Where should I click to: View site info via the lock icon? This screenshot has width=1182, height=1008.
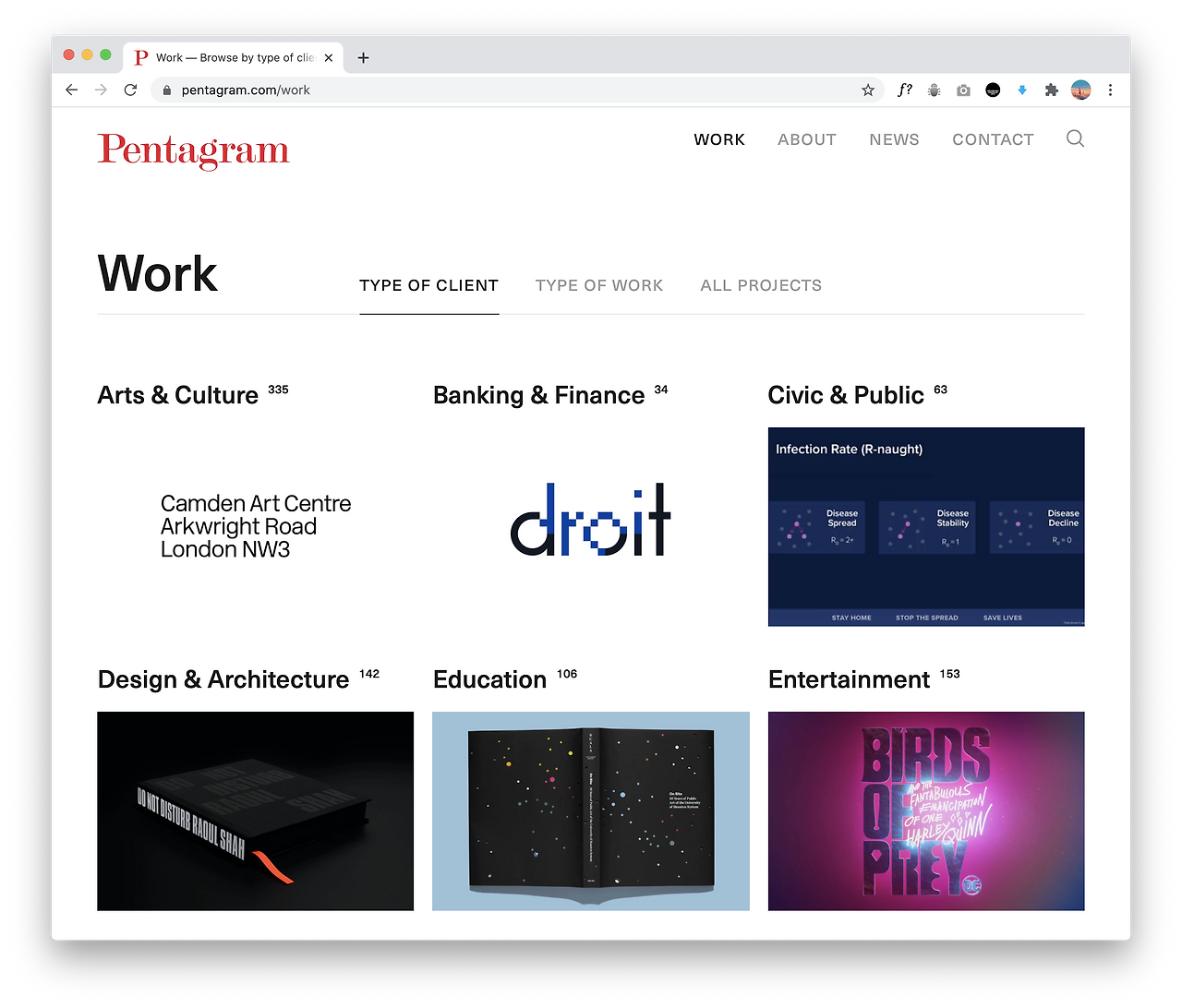(167, 90)
